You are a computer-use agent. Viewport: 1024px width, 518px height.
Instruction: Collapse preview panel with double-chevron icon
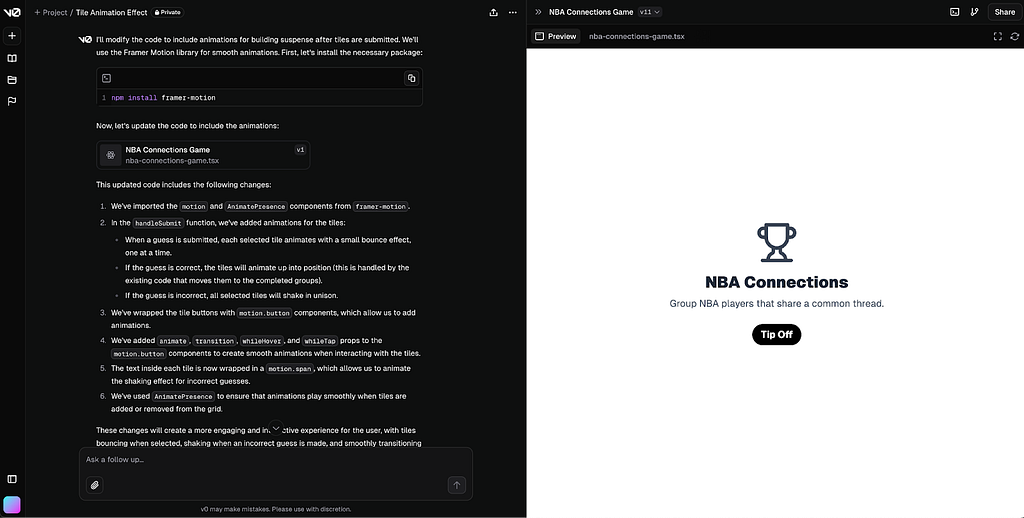coord(538,12)
